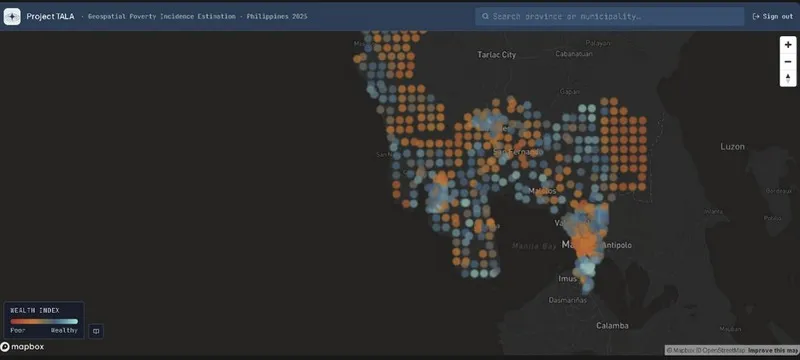
Task: Focus the province or municipality search field
Action: (x=609, y=16)
